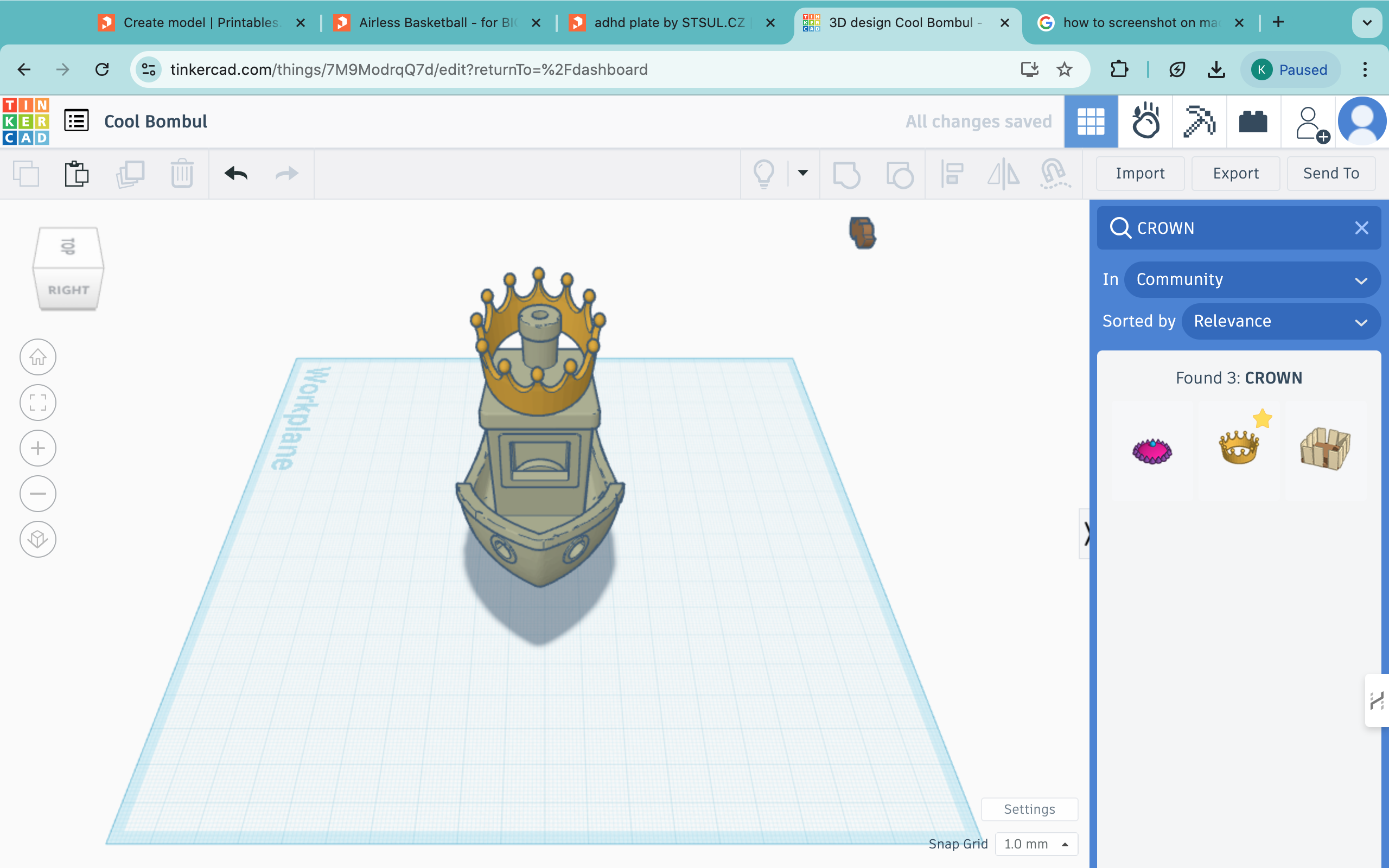The height and width of the screenshot is (868, 1389).
Task: Click the Home view button
Action: coord(38,357)
